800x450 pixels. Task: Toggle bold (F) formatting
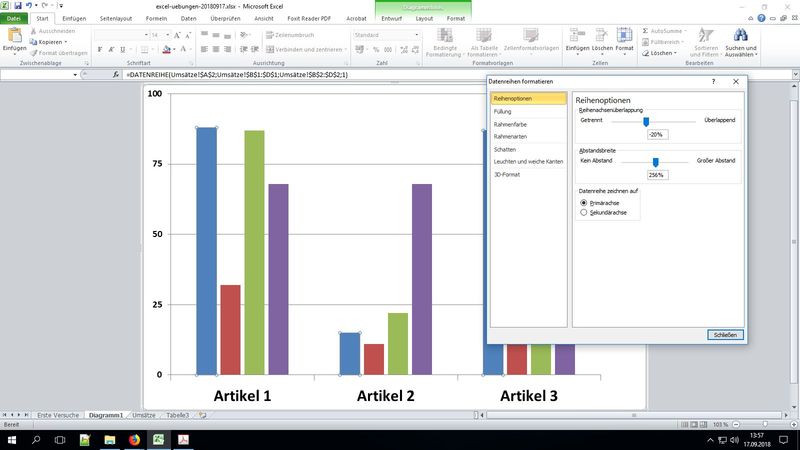coord(100,49)
